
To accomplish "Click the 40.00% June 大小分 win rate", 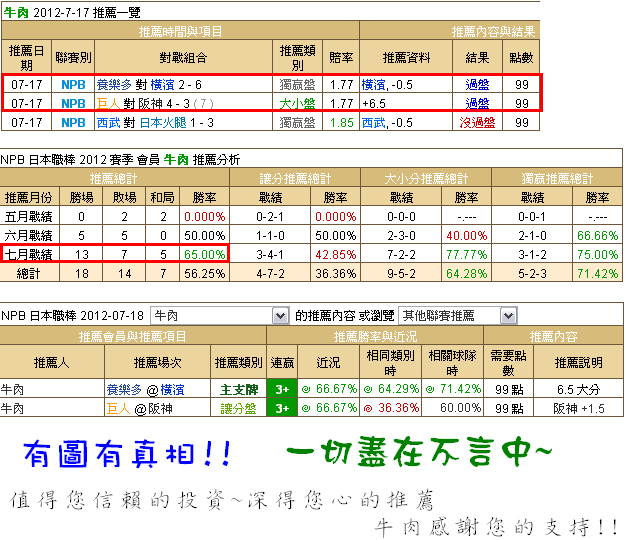I will [466, 235].
